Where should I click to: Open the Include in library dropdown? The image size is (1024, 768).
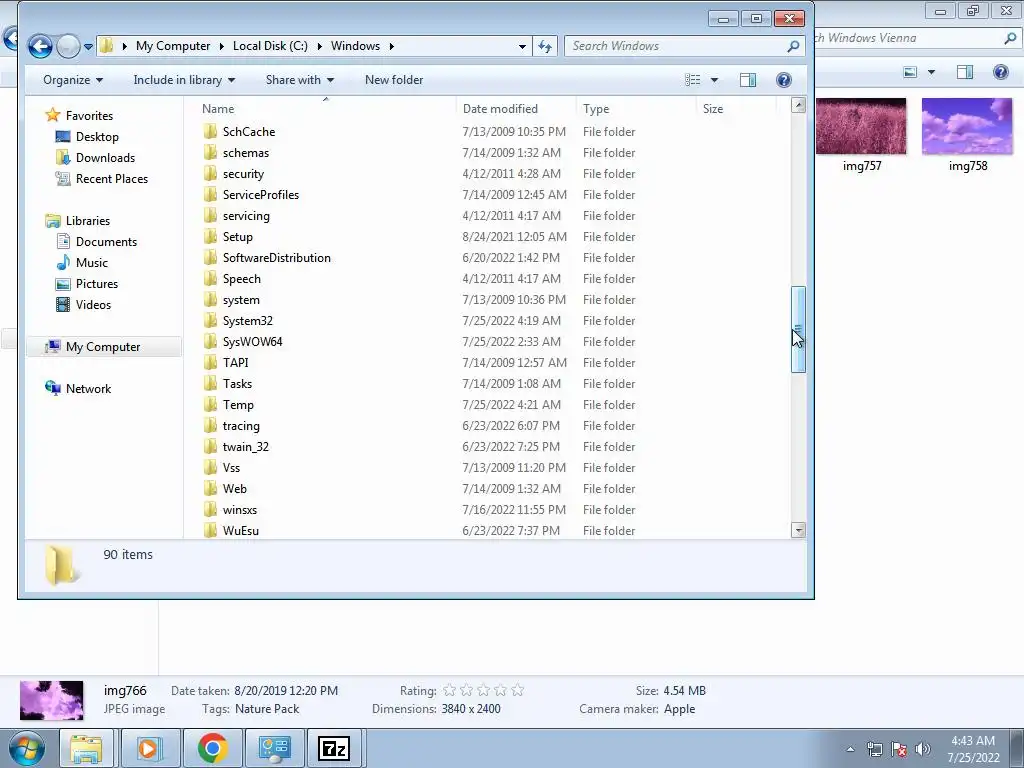[184, 80]
